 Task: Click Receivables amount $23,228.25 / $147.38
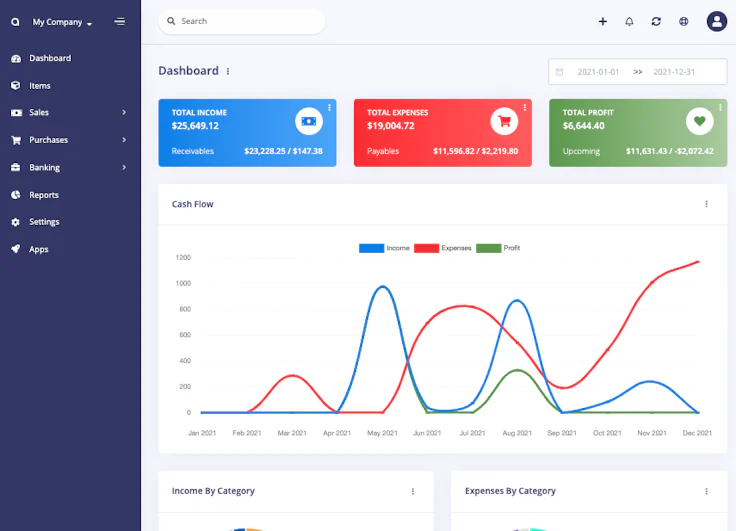tap(284, 151)
